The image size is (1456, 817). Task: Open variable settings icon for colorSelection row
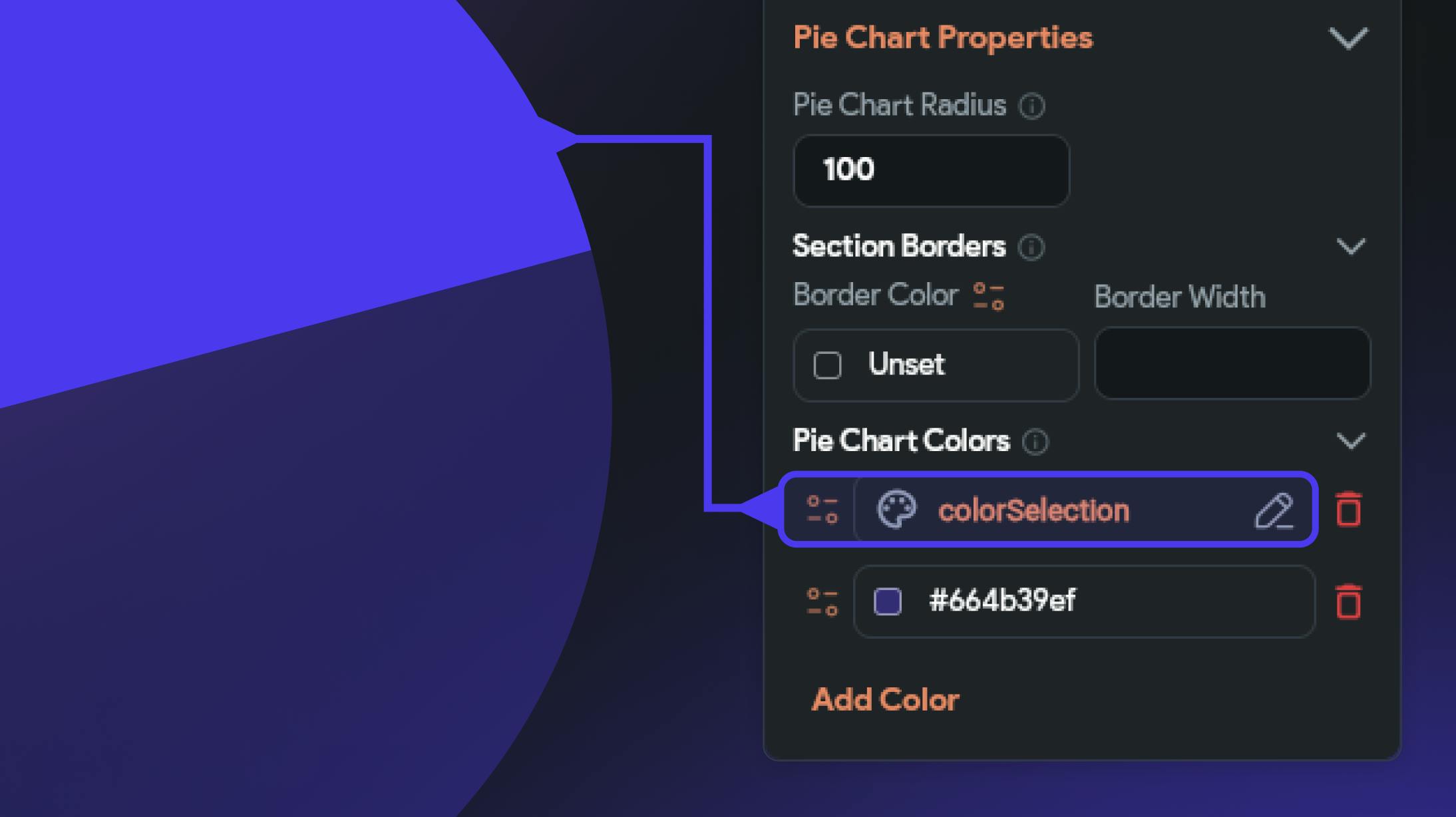822,510
